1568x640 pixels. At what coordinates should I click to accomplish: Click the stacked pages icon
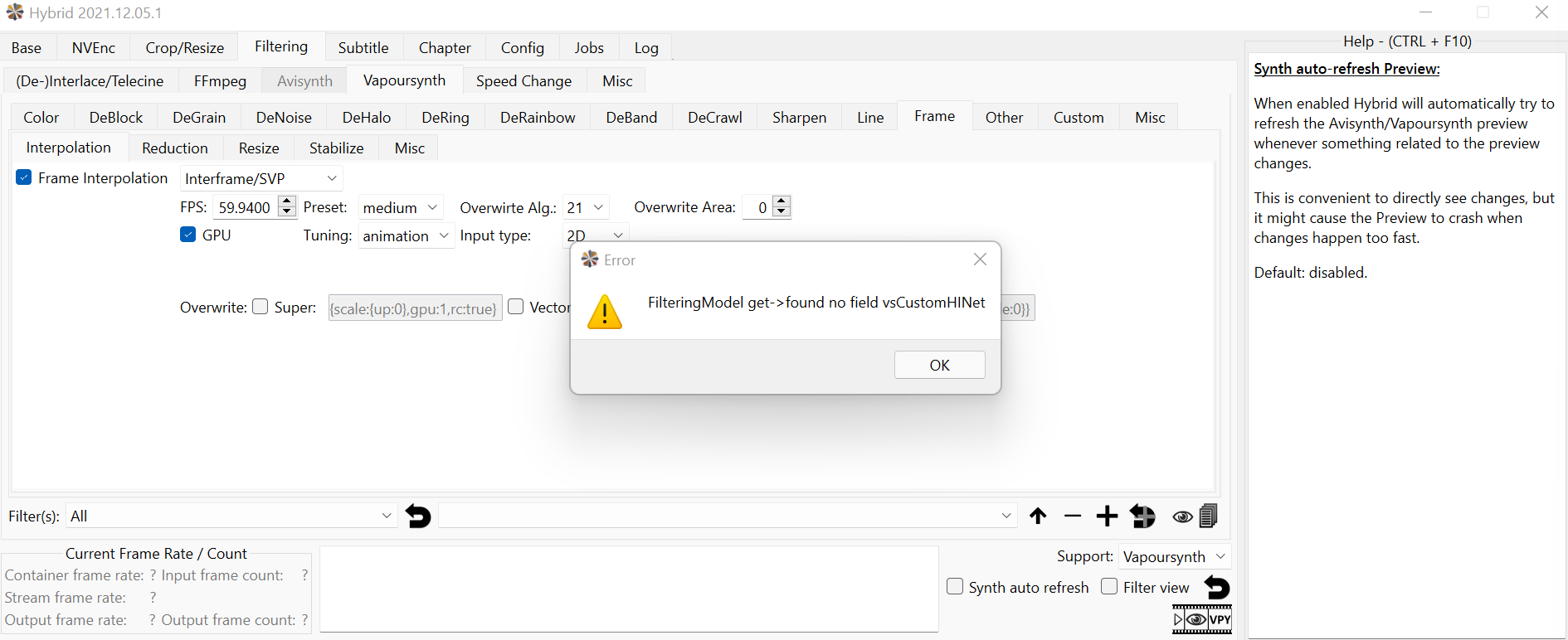coord(1209,516)
